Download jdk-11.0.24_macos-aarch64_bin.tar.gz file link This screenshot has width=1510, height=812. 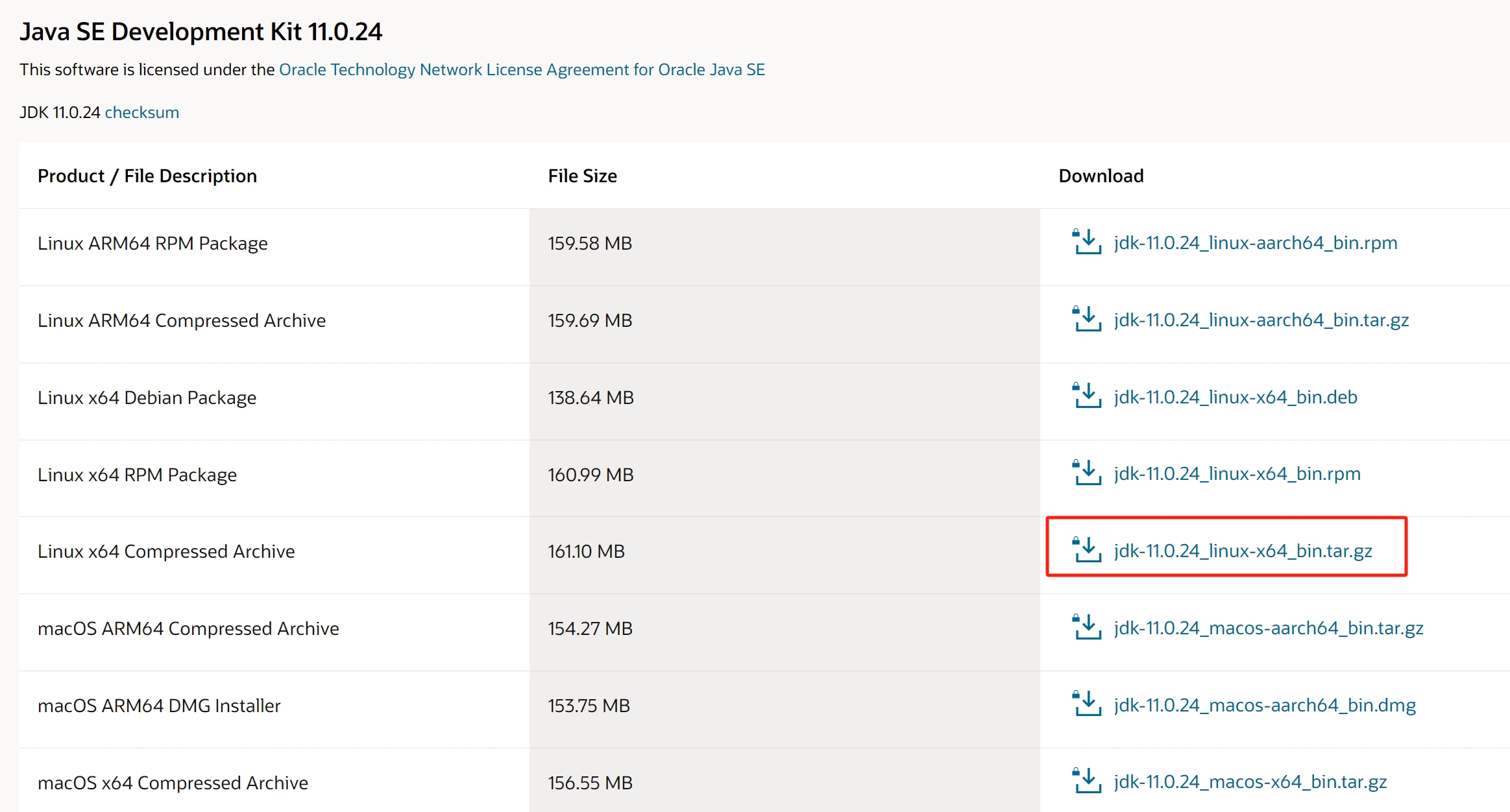(1269, 628)
